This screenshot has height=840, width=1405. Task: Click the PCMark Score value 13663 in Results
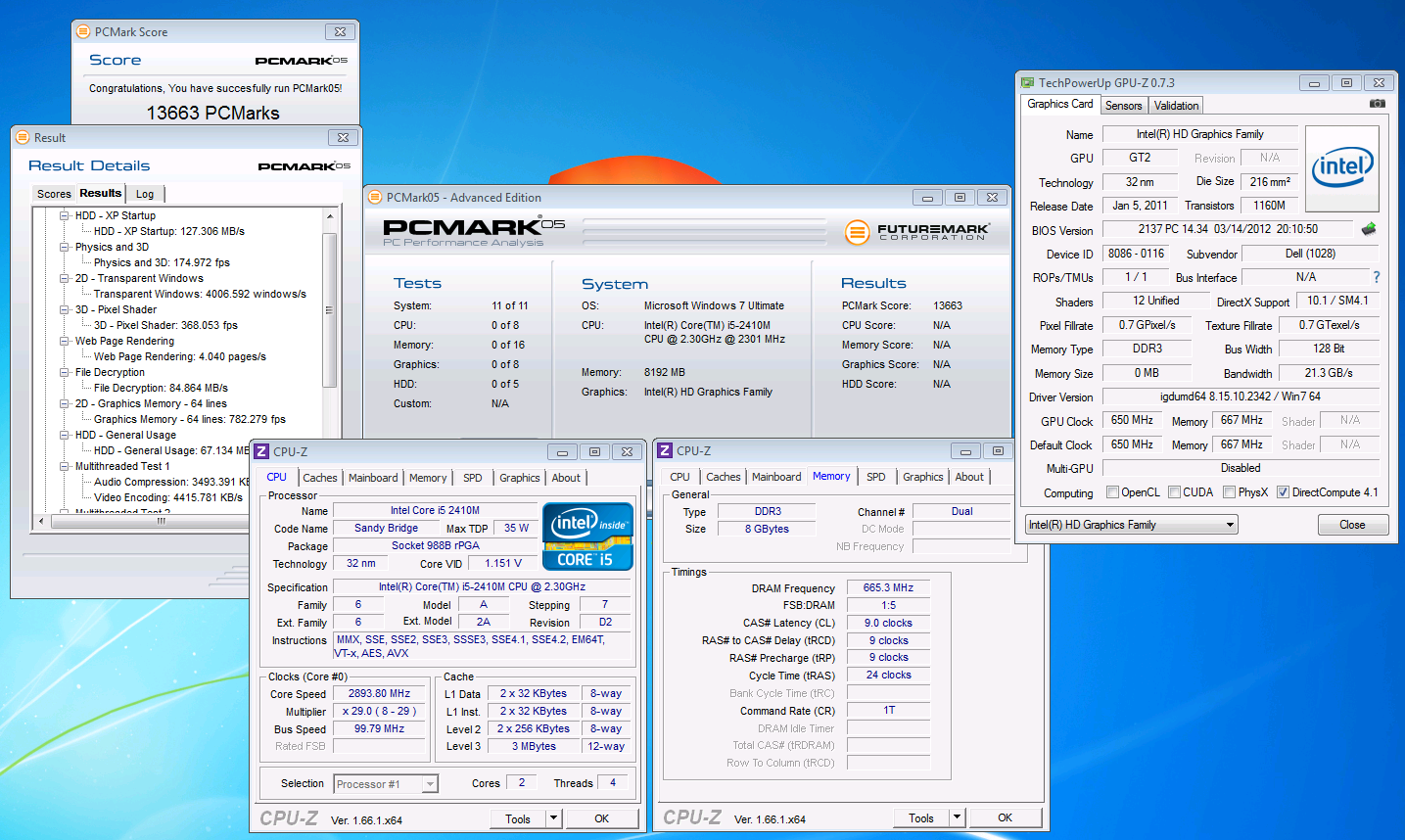click(x=948, y=305)
